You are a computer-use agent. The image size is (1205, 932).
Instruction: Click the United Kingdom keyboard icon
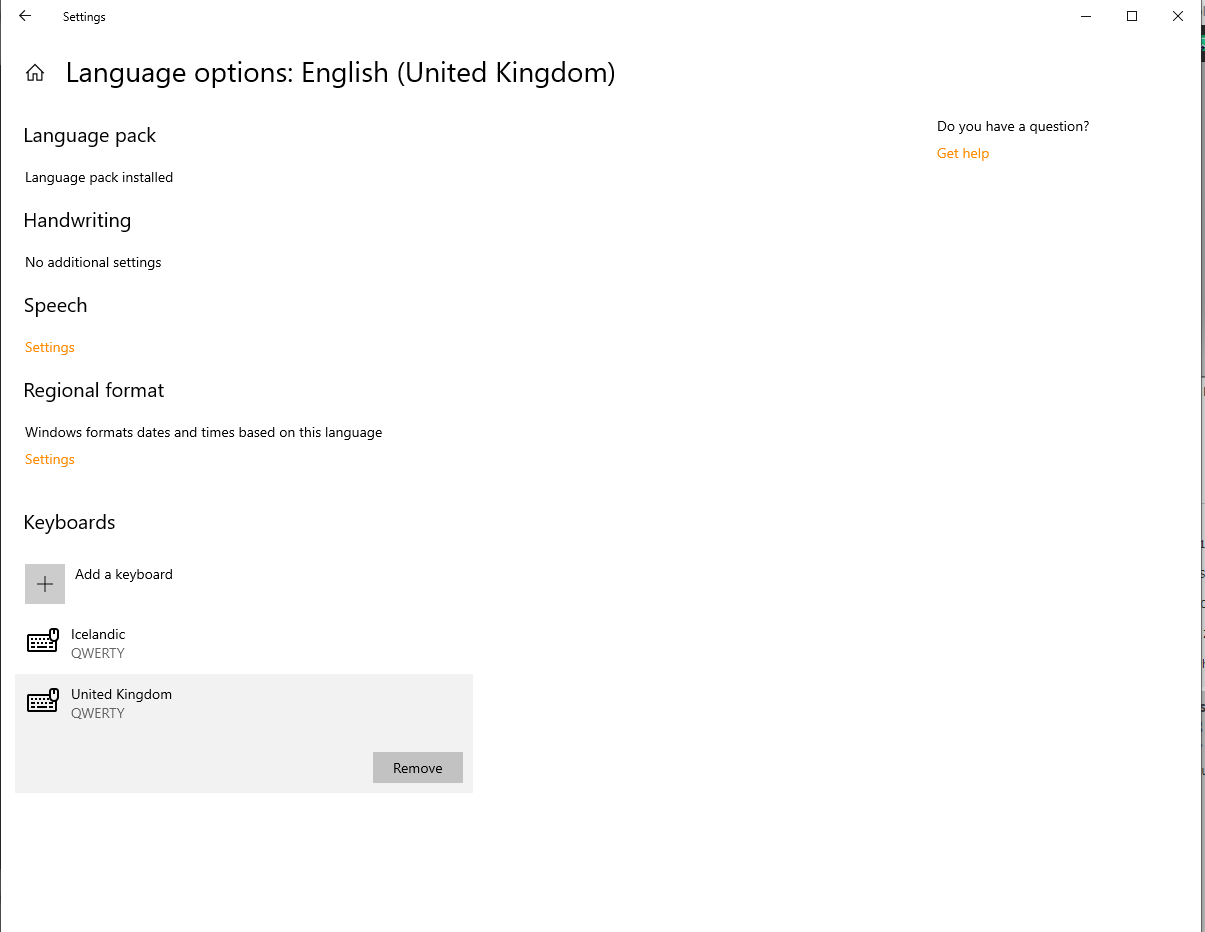click(43, 701)
